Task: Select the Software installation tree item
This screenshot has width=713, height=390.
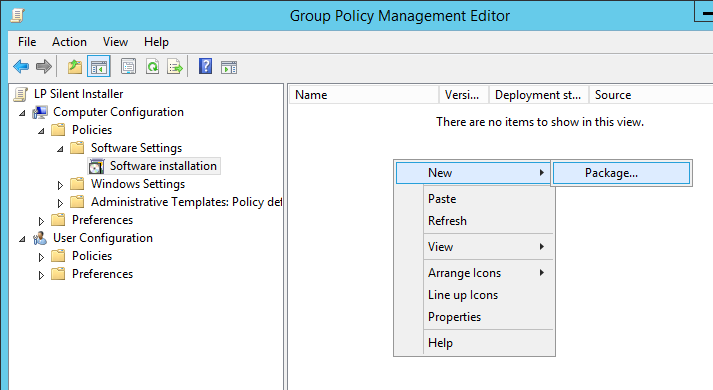Action: [163, 166]
